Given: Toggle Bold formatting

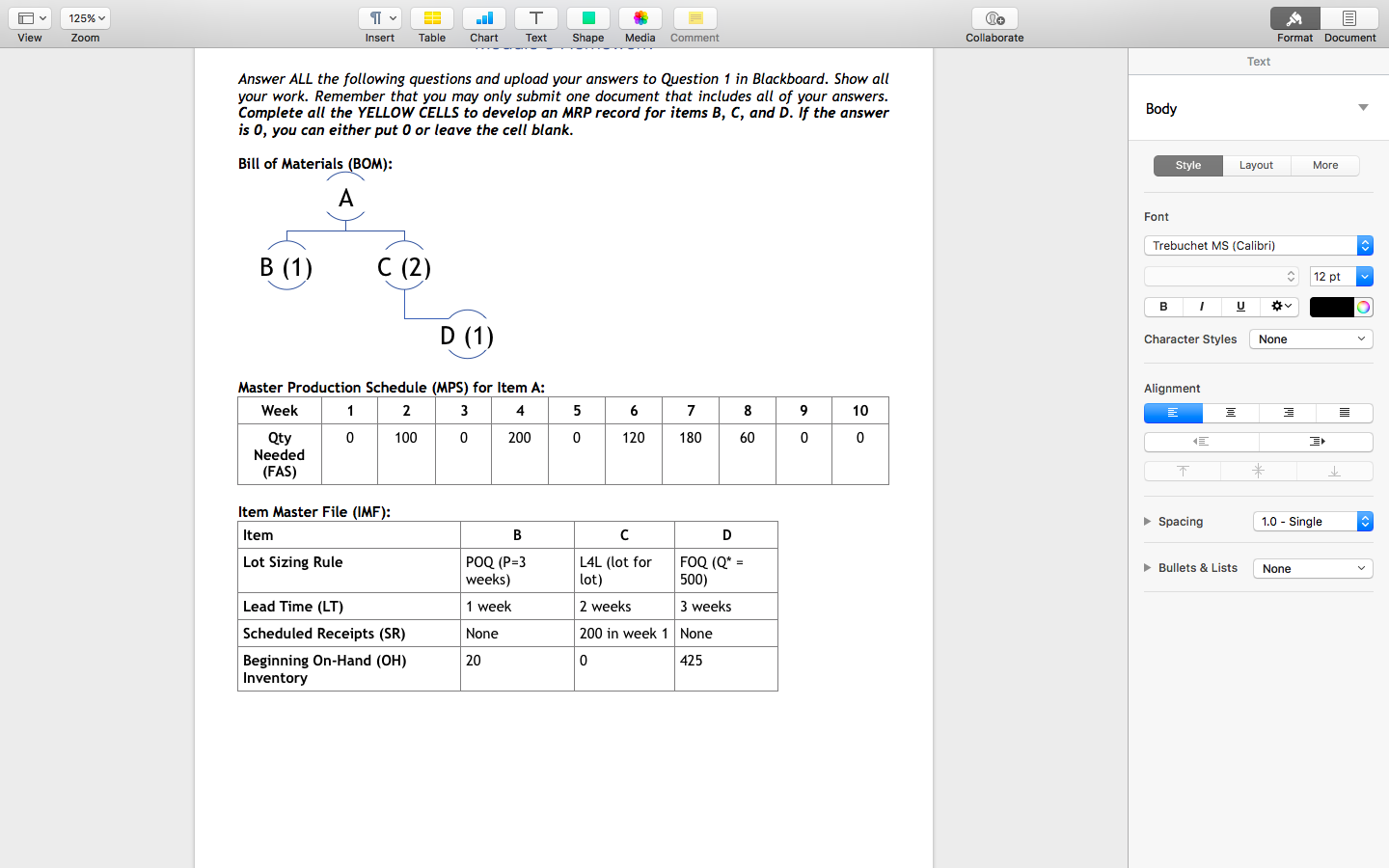Looking at the screenshot, I should click(1163, 307).
